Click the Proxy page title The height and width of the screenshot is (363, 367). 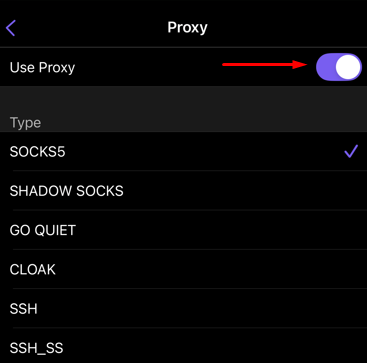(187, 27)
